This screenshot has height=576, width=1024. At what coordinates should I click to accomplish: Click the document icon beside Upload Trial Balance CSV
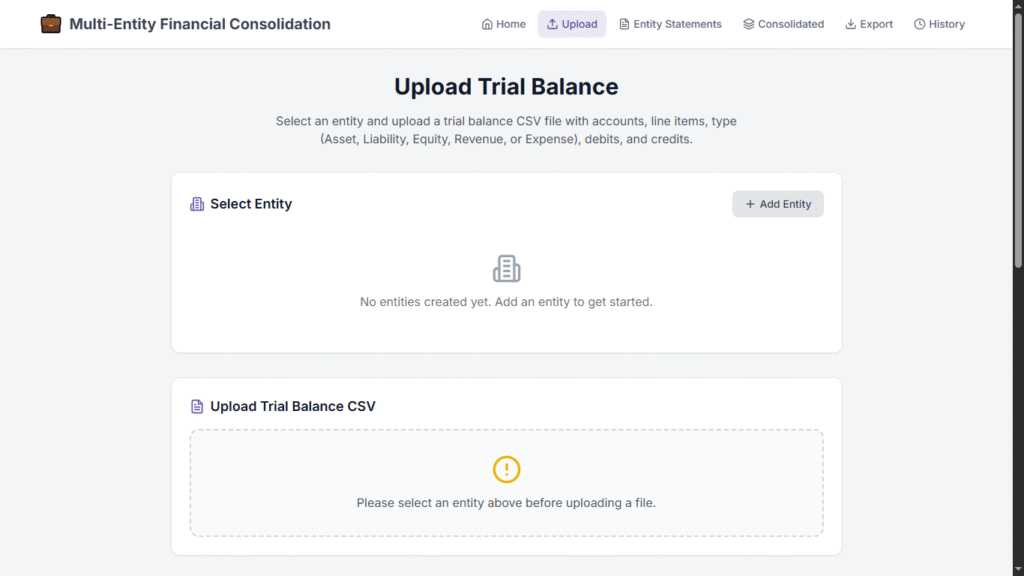(197, 407)
